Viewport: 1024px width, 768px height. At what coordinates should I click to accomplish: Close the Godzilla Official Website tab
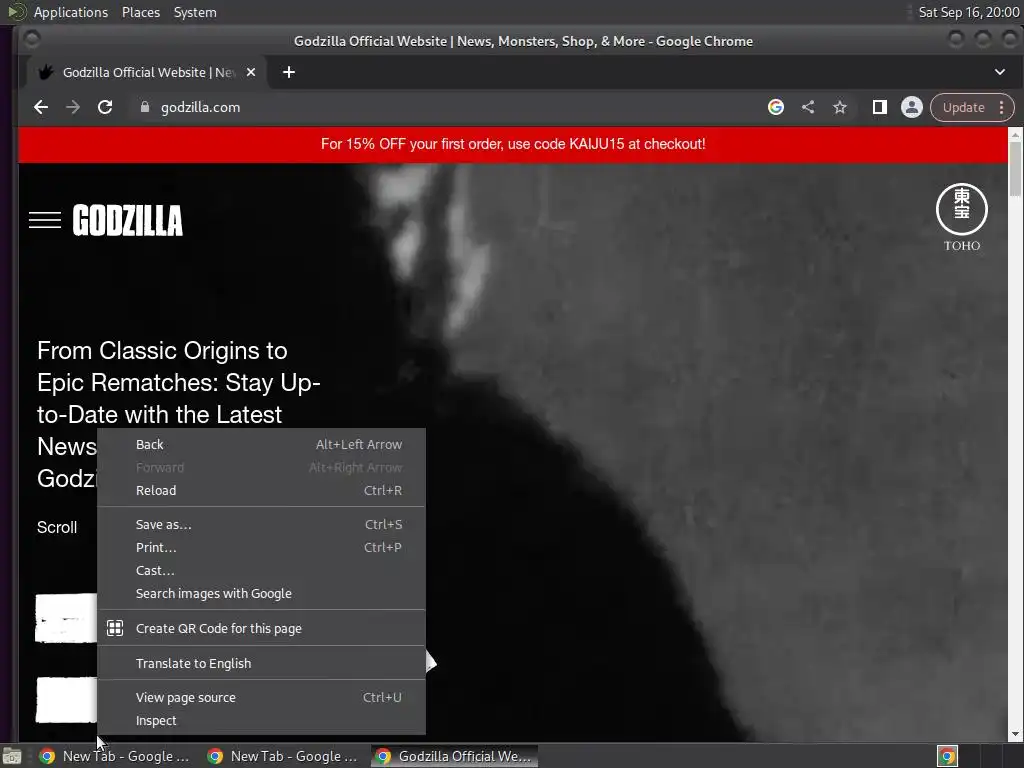(x=251, y=72)
